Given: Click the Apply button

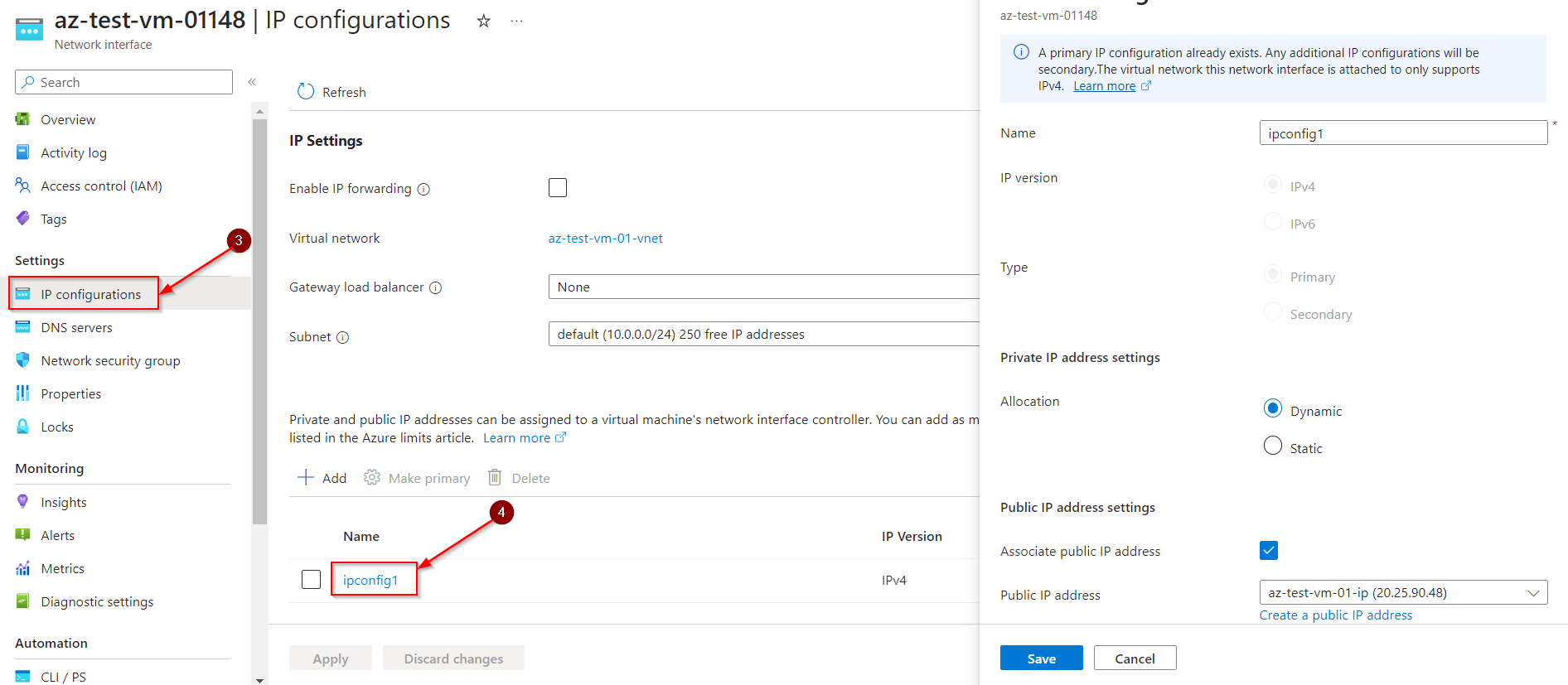Looking at the screenshot, I should (331, 658).
